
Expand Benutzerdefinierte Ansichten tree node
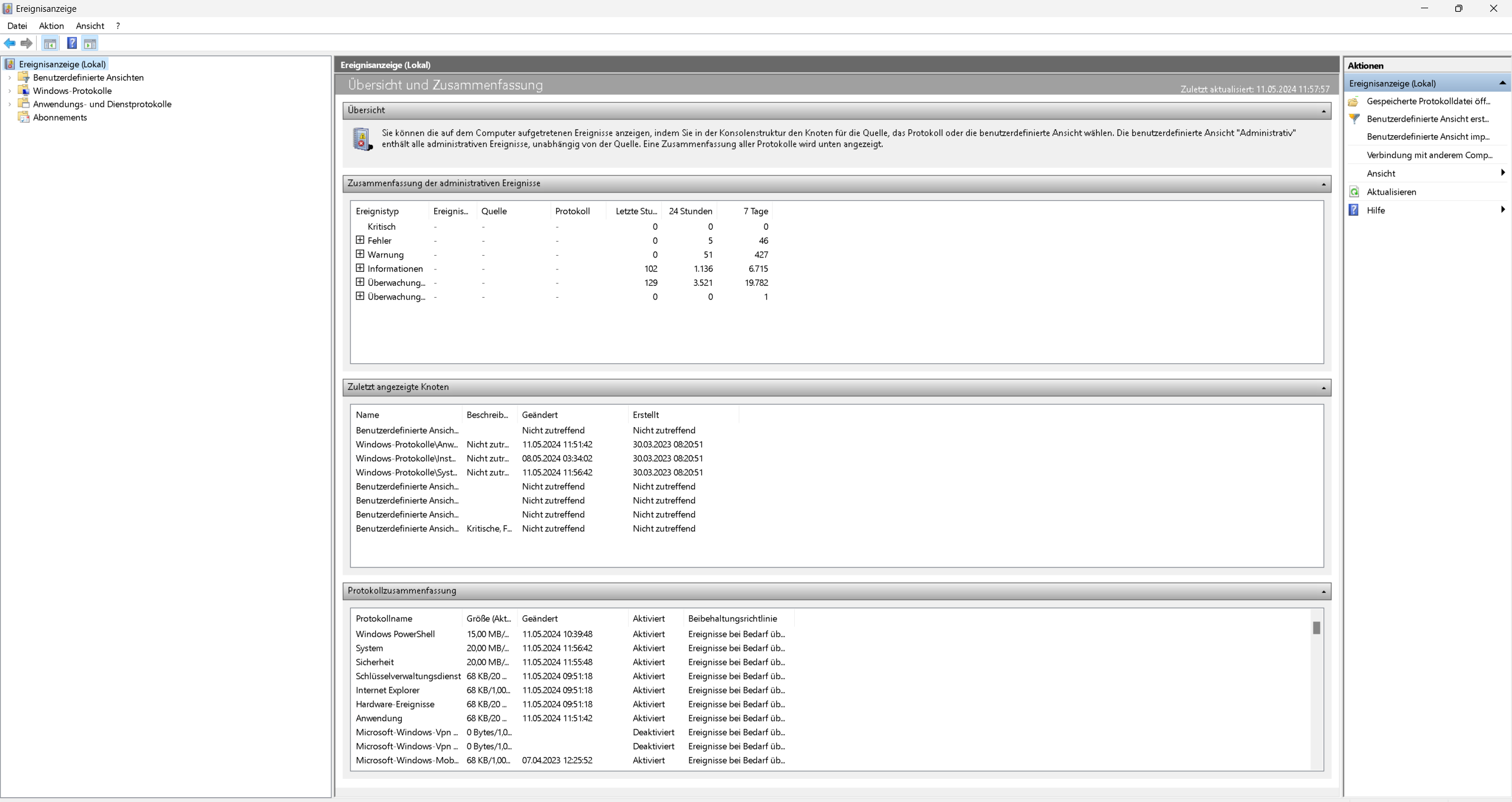click(x=9, y=77)
